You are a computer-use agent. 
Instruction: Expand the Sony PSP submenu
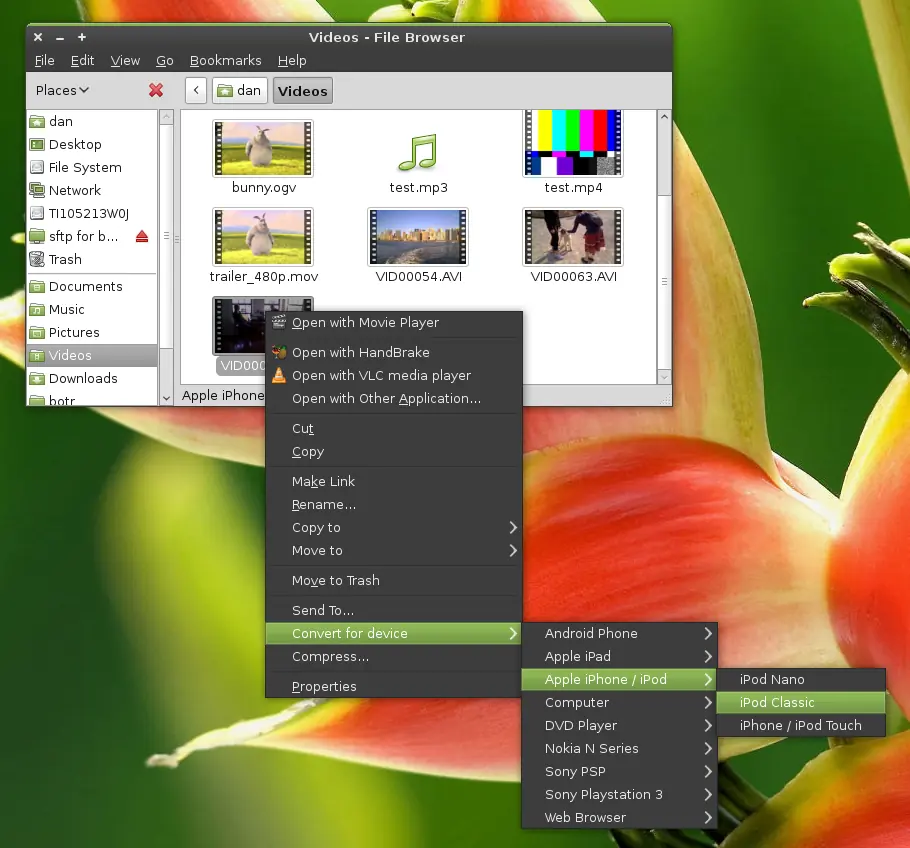[x=619, y=771]
